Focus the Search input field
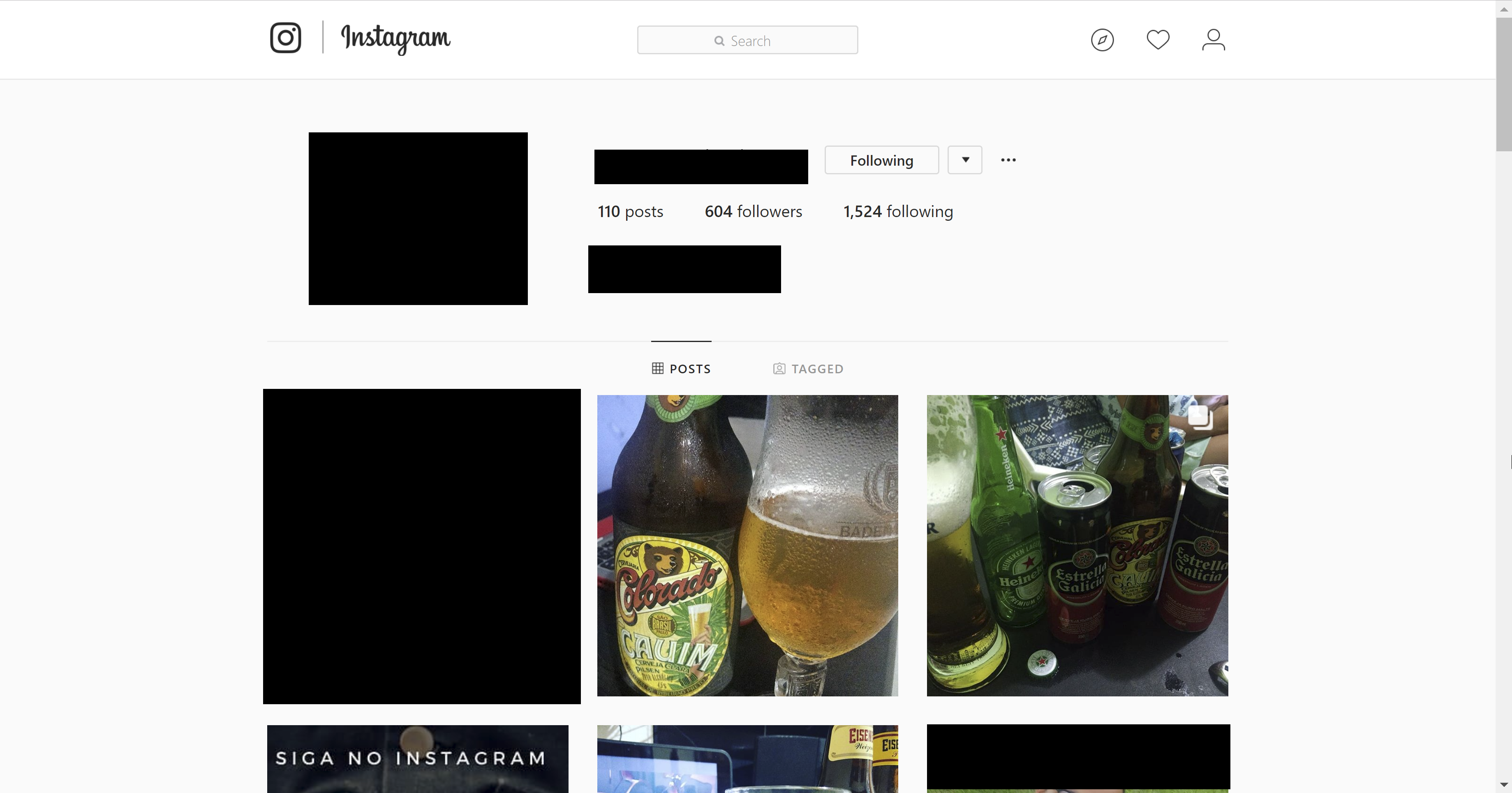Screen dimensions: 1512x793 point(747,40)
